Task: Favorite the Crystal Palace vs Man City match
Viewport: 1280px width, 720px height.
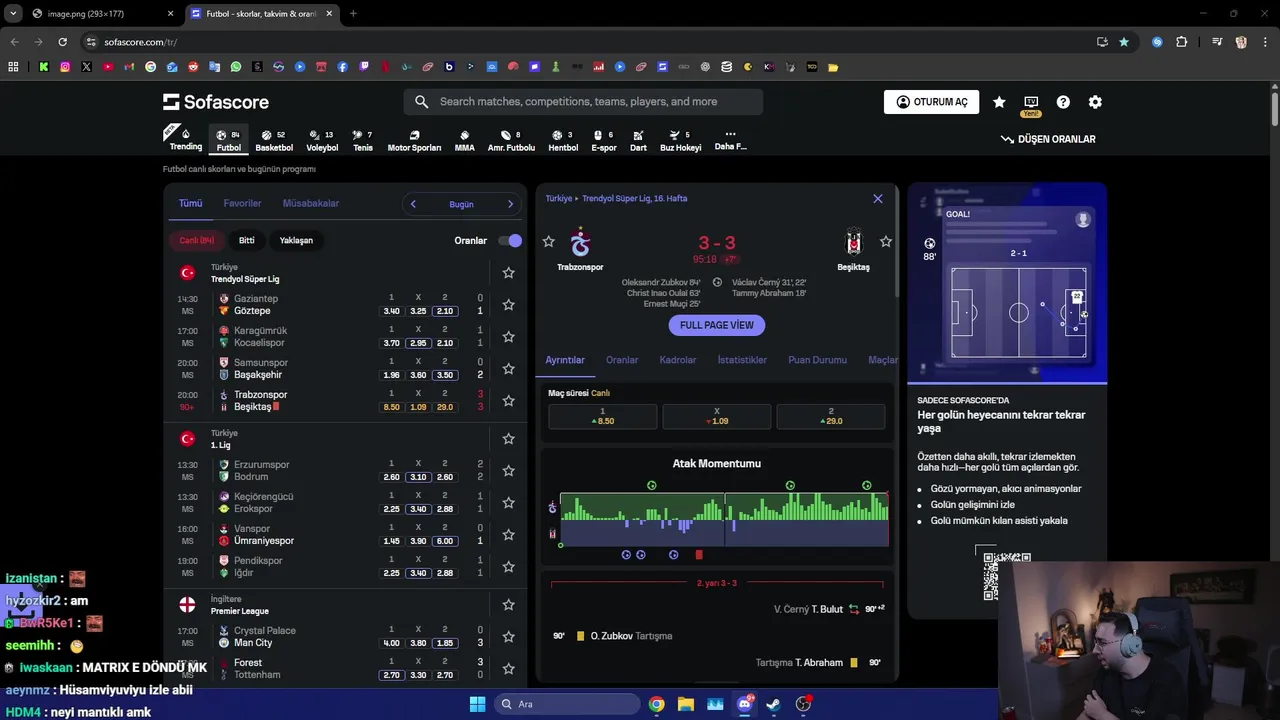Action: point(508,637)
